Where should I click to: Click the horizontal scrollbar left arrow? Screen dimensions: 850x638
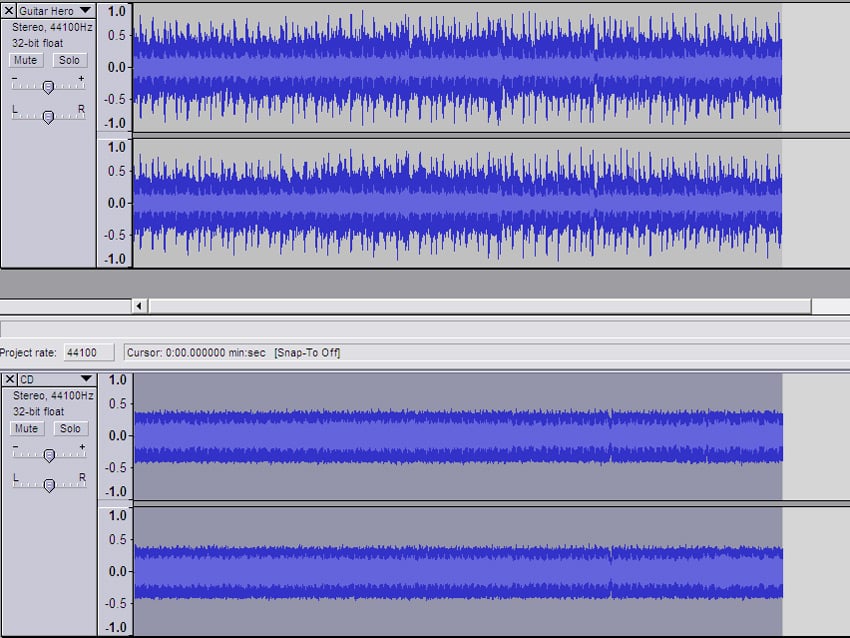[x=140, y=306]
